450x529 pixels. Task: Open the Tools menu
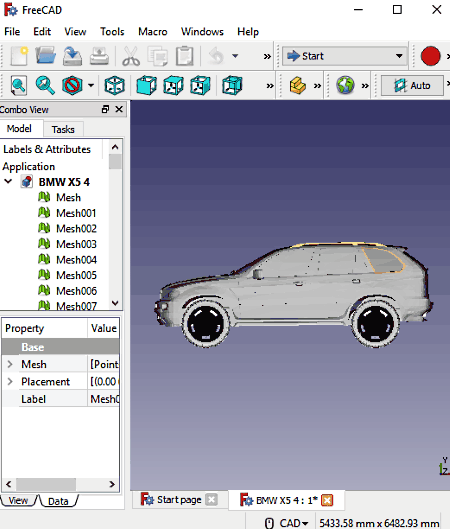click(x=112, y=32)
